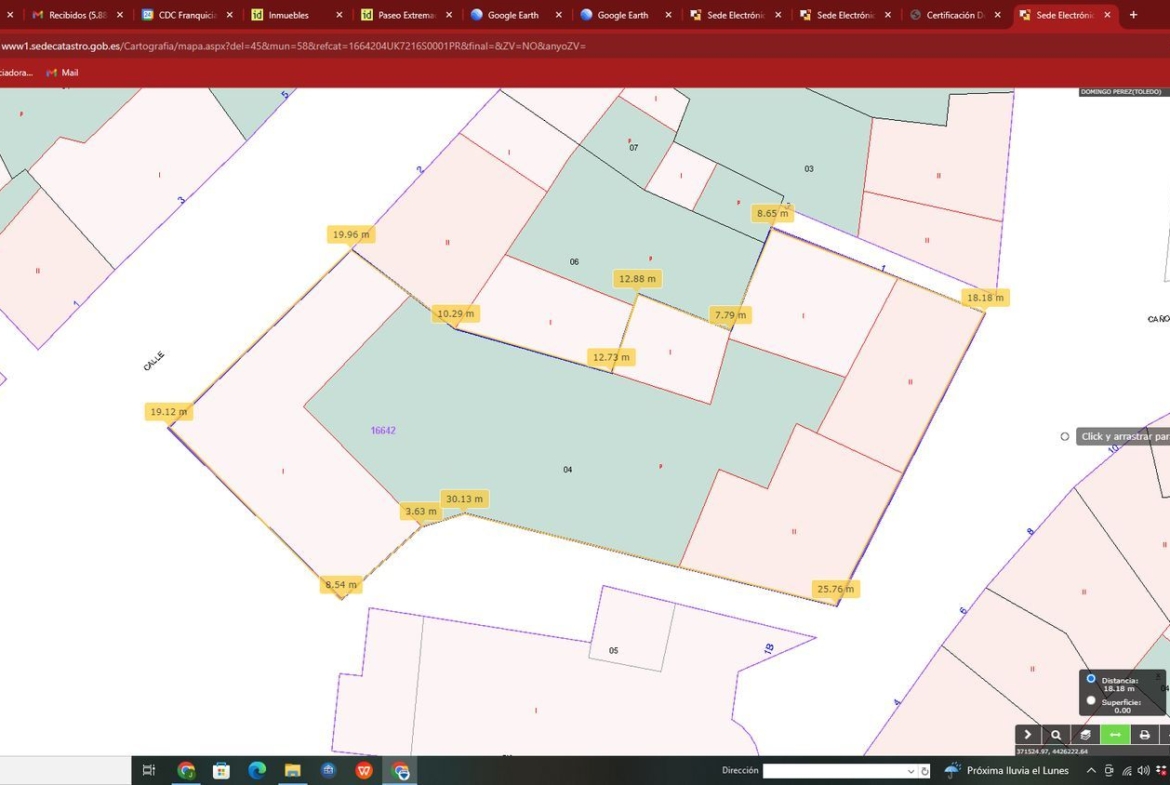Screen dimensions: 1170x785
Task: Switch to the Inmuebles tab
Action: click(289, 15)
